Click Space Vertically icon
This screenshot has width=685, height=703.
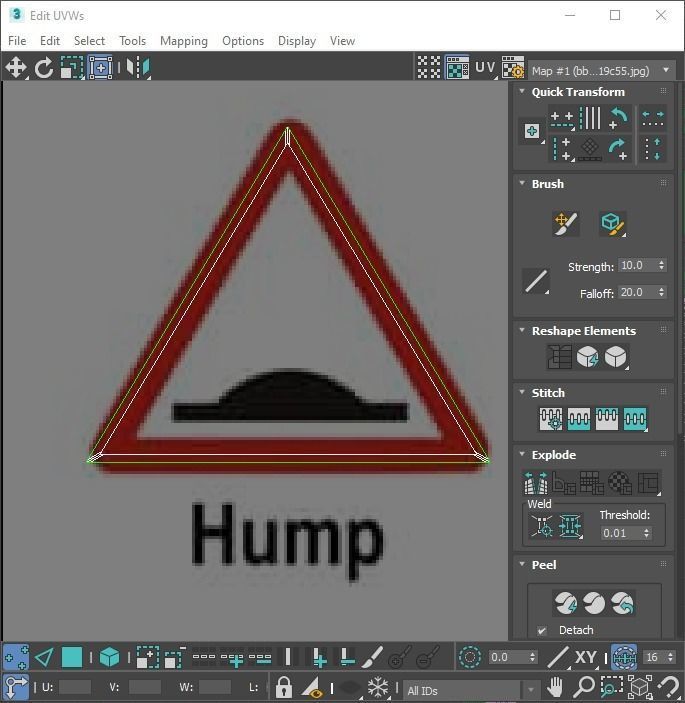pos(653,149)
